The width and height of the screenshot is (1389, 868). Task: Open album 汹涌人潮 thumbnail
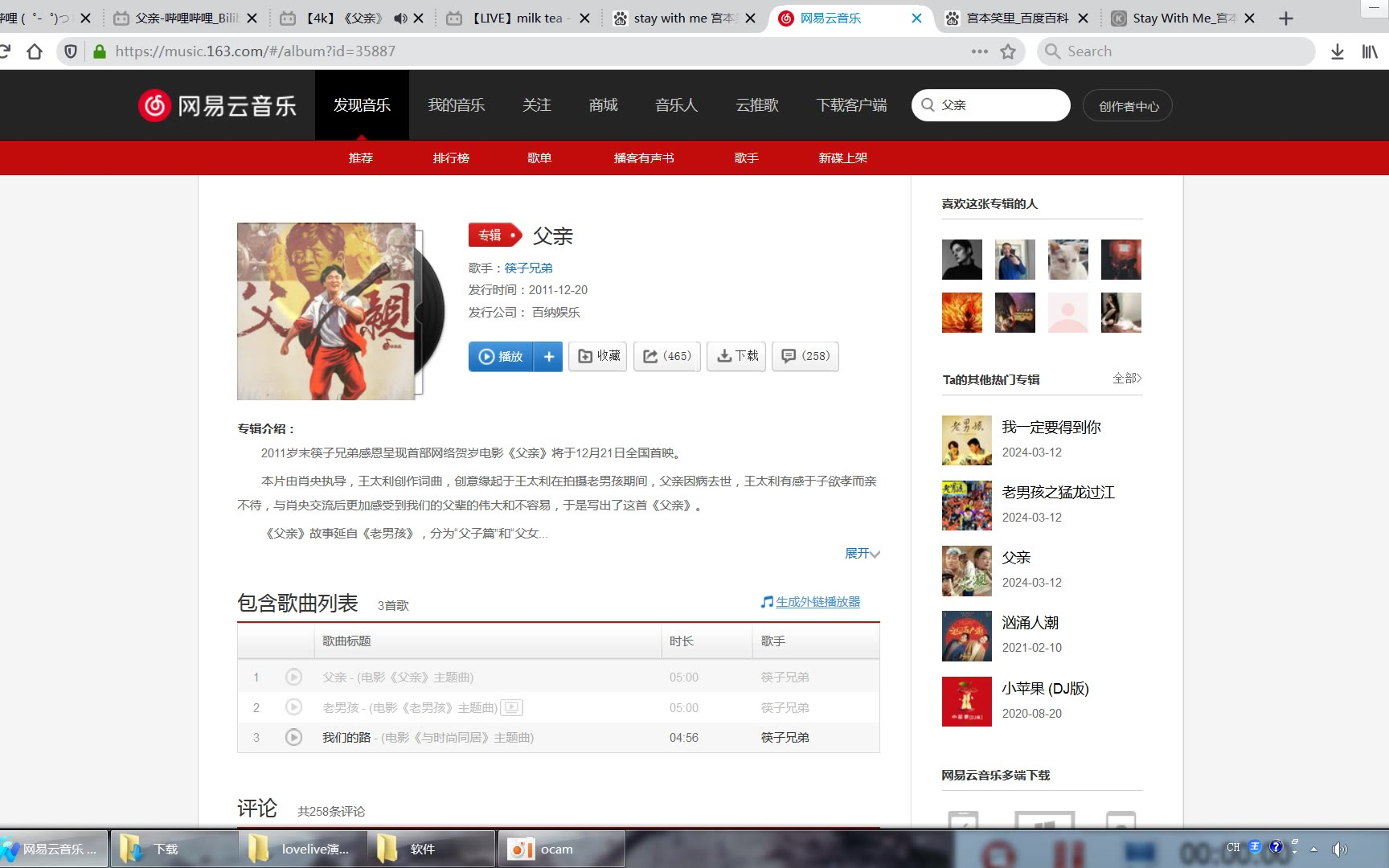(x=966, y=636)
